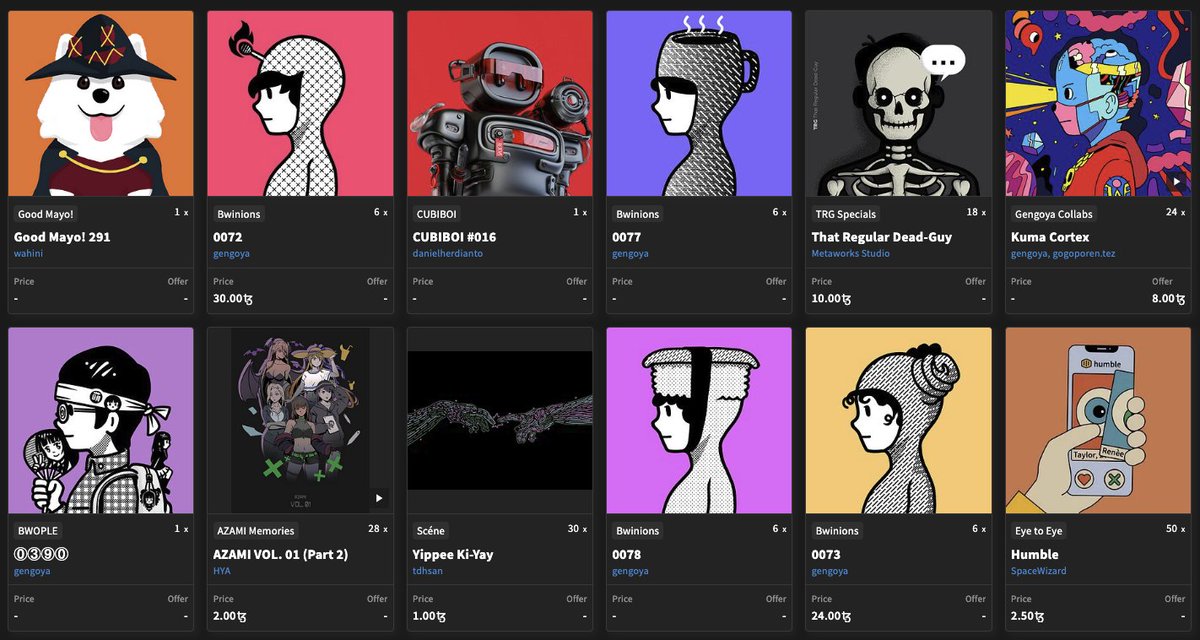
Task: Open the Yippee Ki-Yay title
Action: click(453, 554)
